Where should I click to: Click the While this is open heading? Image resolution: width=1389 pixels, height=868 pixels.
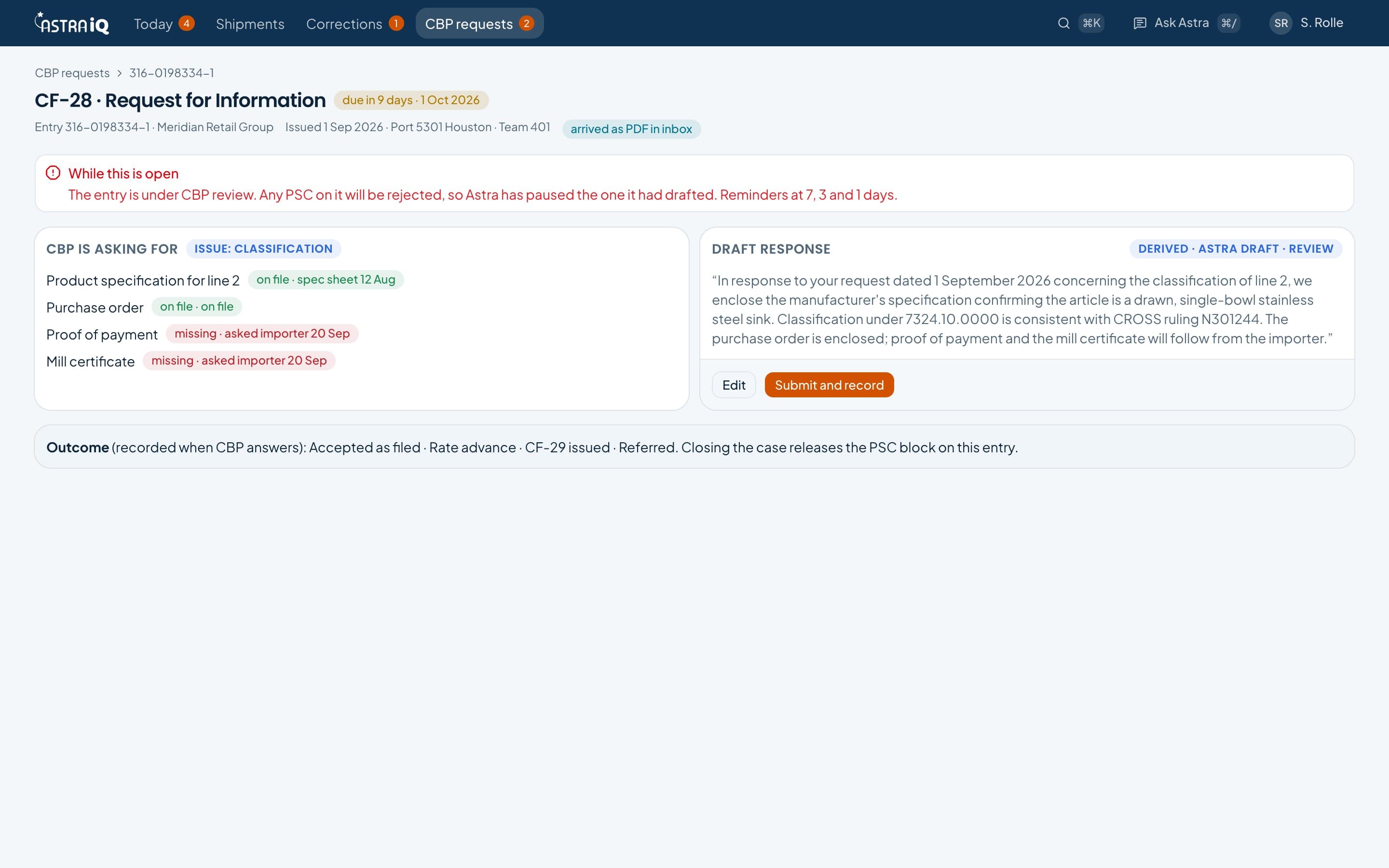[x=123, y=174]
